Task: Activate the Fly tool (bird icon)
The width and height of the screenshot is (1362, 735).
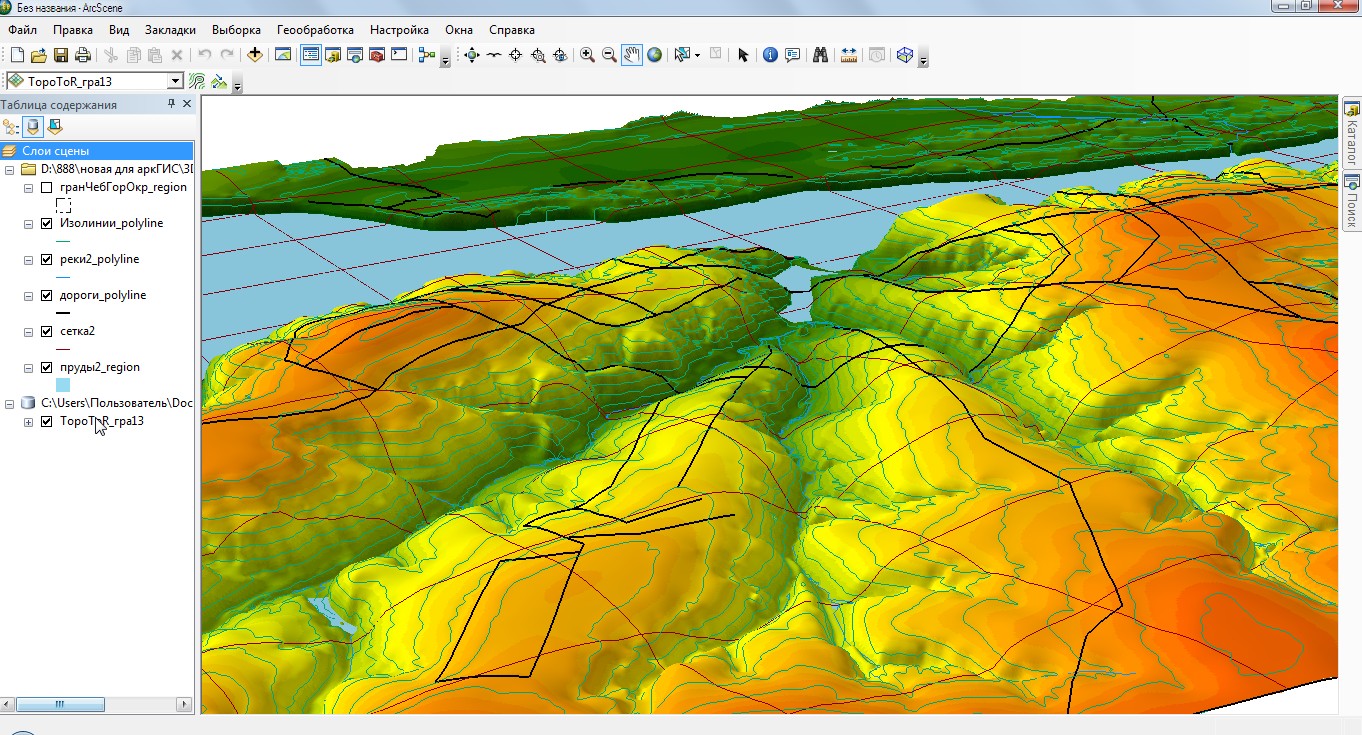Action: point(494,55)
